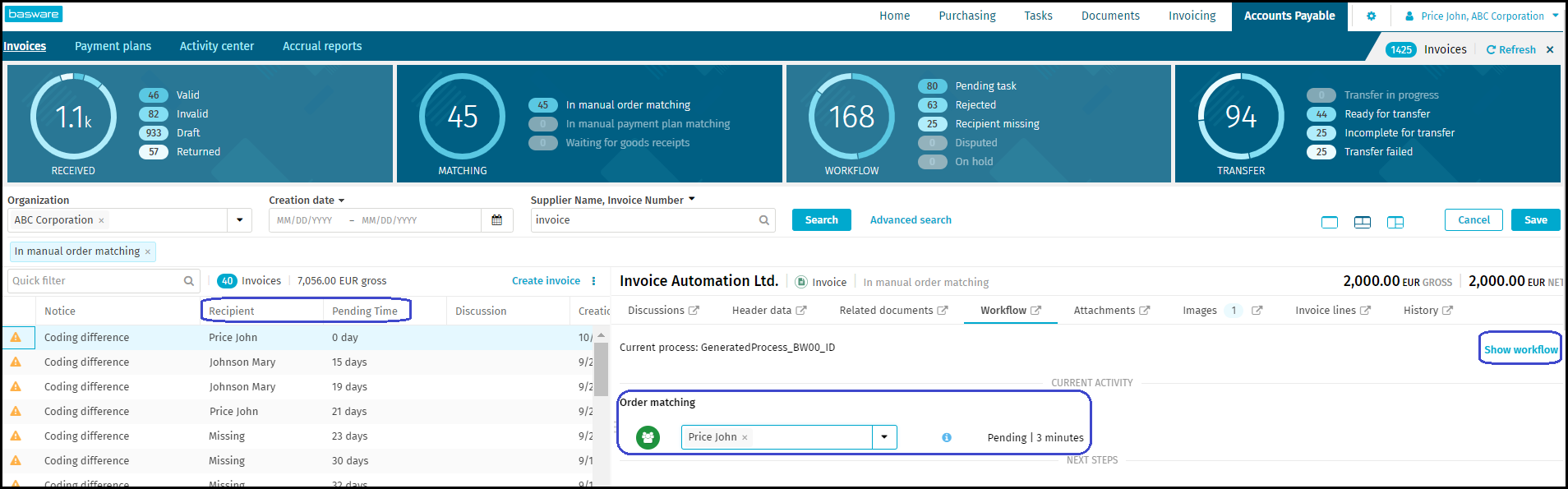The height and width of the screenshot is (489, 1568).
Task: Click Create invoice link
Action: 546,281
